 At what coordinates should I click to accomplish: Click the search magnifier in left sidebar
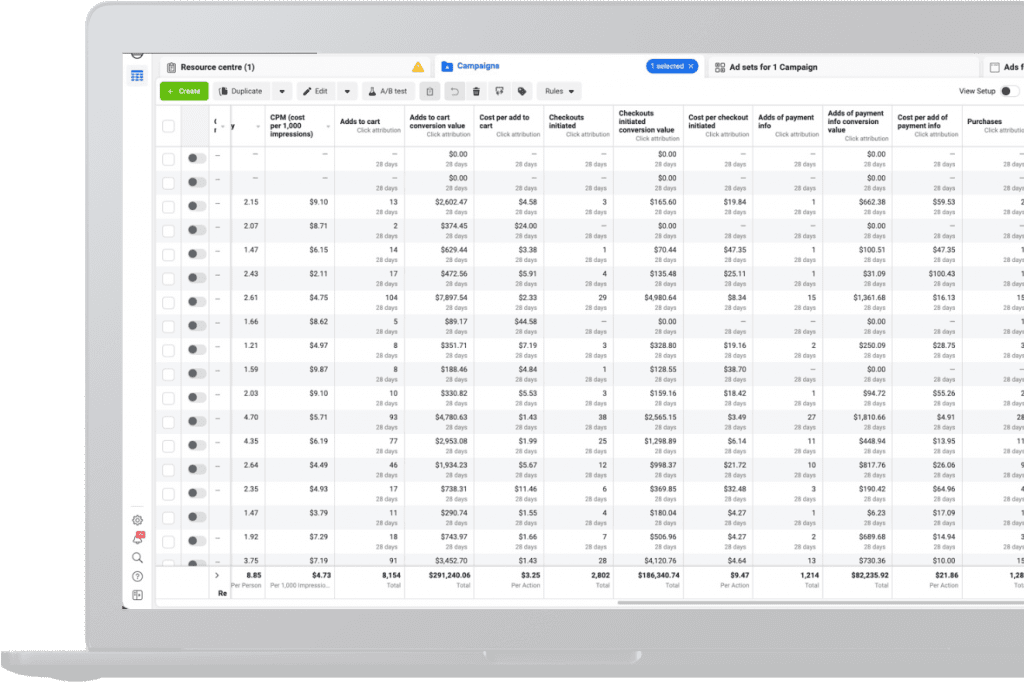tap(137, 557)
